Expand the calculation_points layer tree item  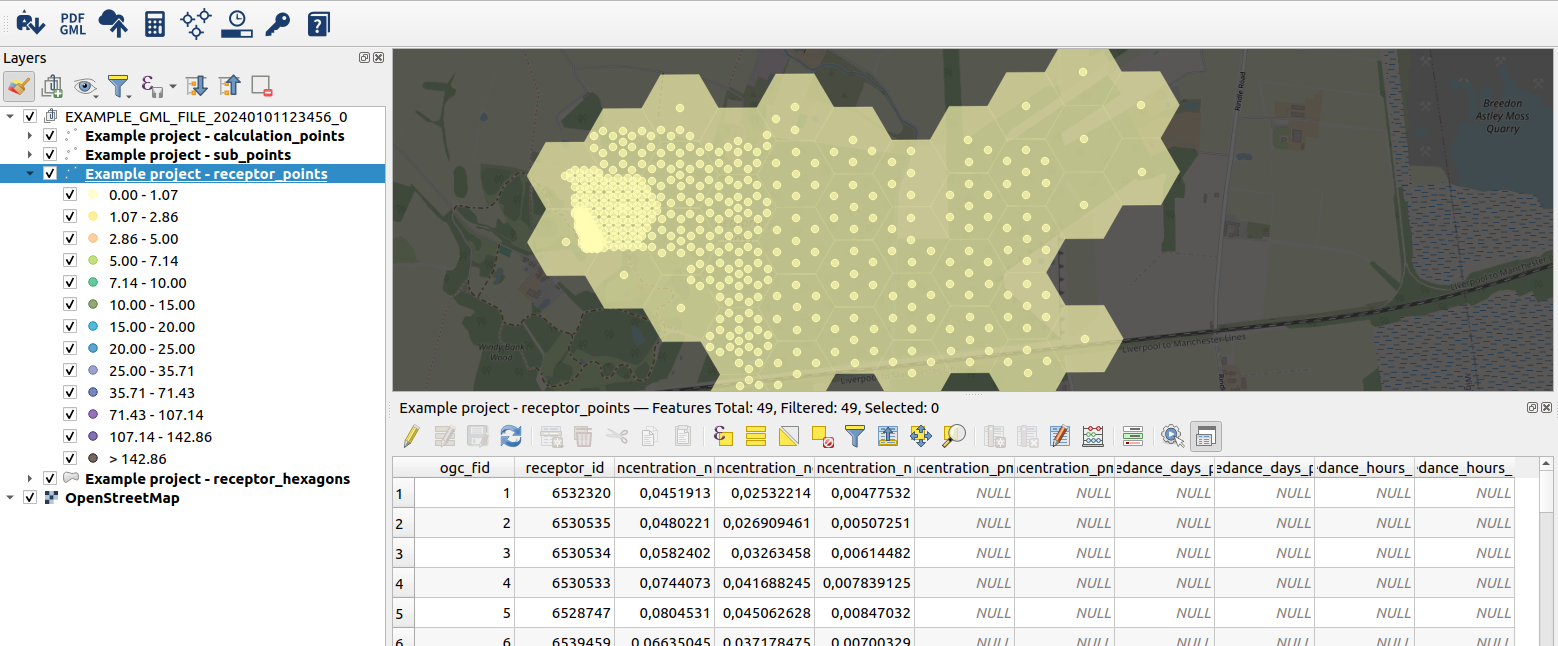28,136
